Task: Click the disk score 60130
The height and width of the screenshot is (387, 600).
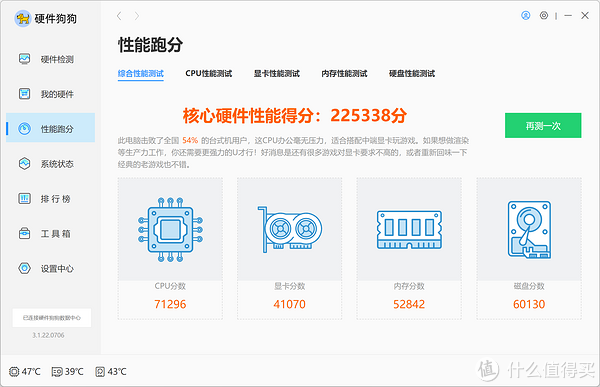Action: click(529, 304)
